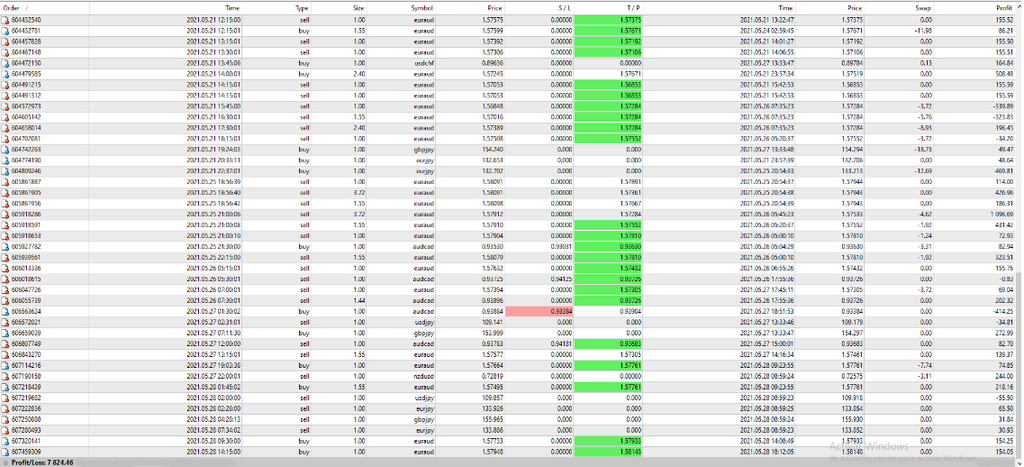Image resolution: width=1024 pixels, height=467 pixels.
Task: Click the T / P column header
Action: [x=633, y=8]
